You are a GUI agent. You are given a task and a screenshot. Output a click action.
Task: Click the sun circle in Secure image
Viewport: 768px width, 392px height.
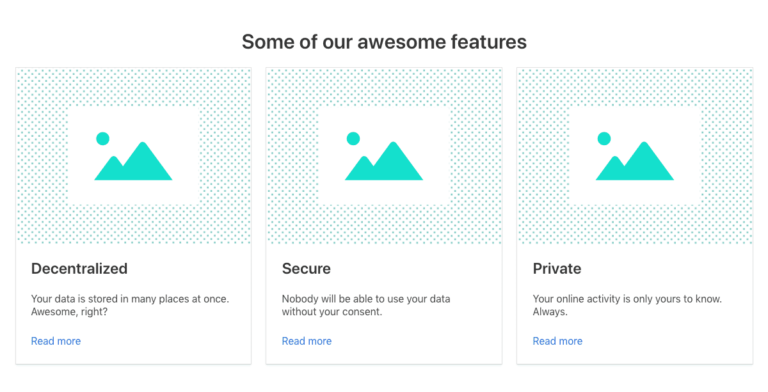pos(353,139)
